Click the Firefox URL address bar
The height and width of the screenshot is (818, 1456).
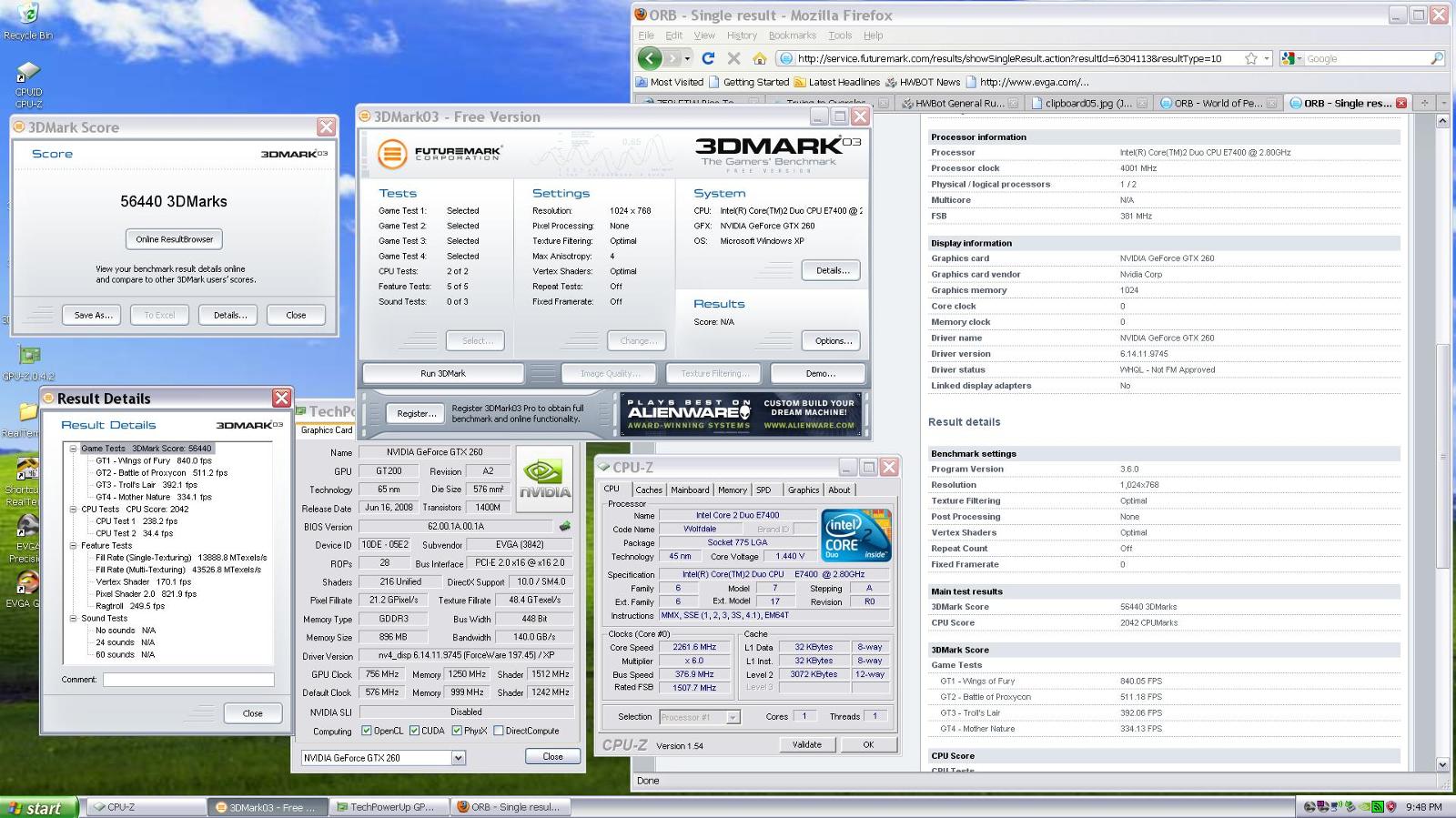click(x=1010, y=58)
